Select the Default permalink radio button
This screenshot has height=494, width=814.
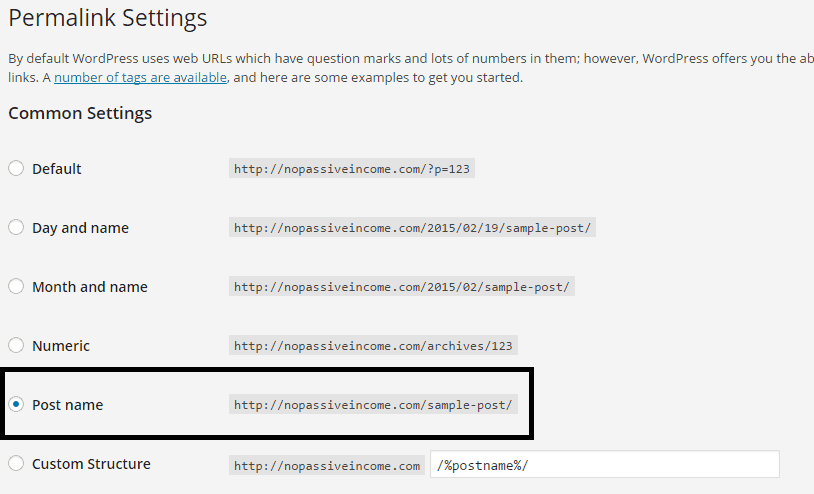16,168
